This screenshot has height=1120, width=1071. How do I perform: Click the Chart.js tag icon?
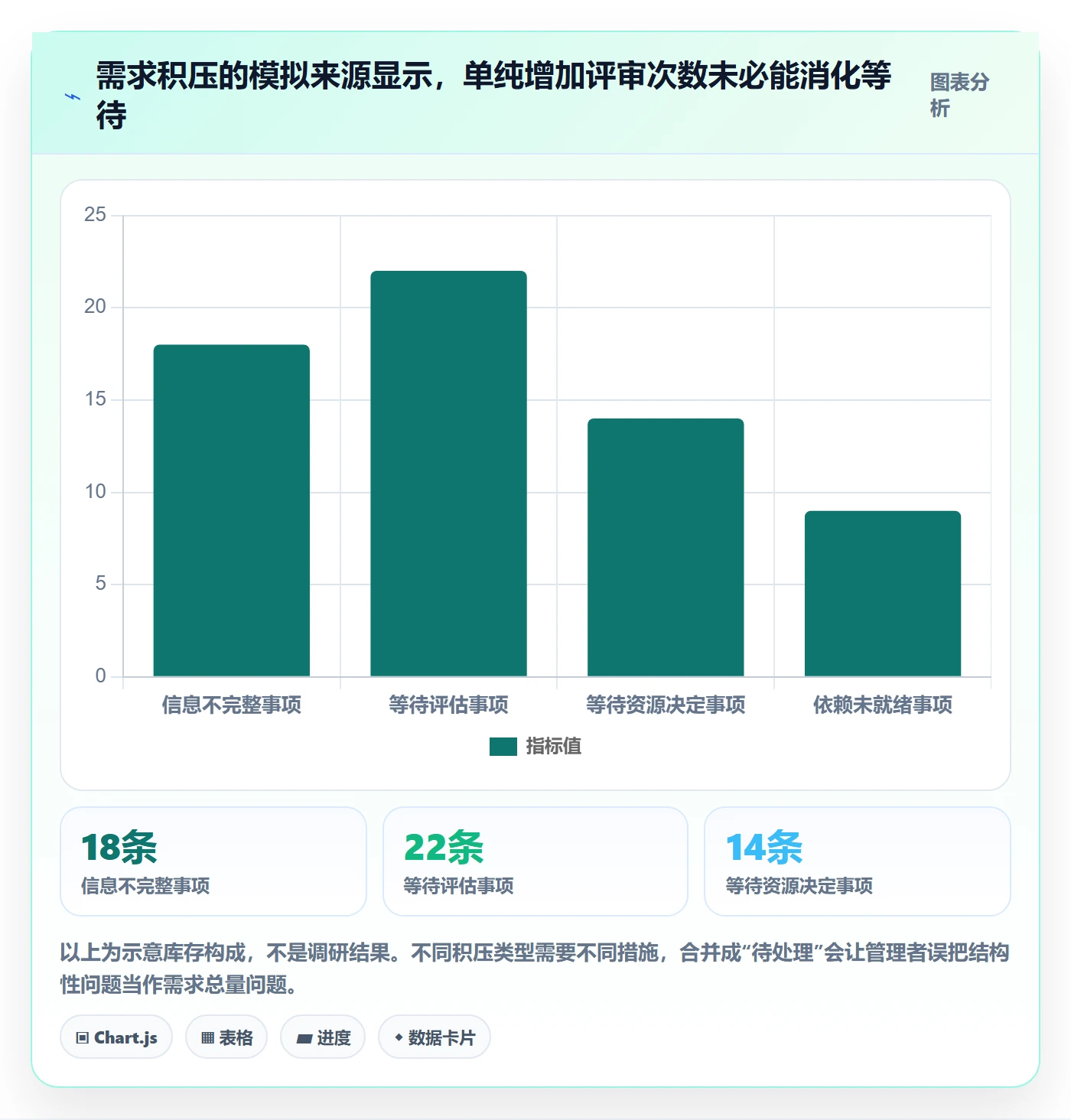(83, 1038)
